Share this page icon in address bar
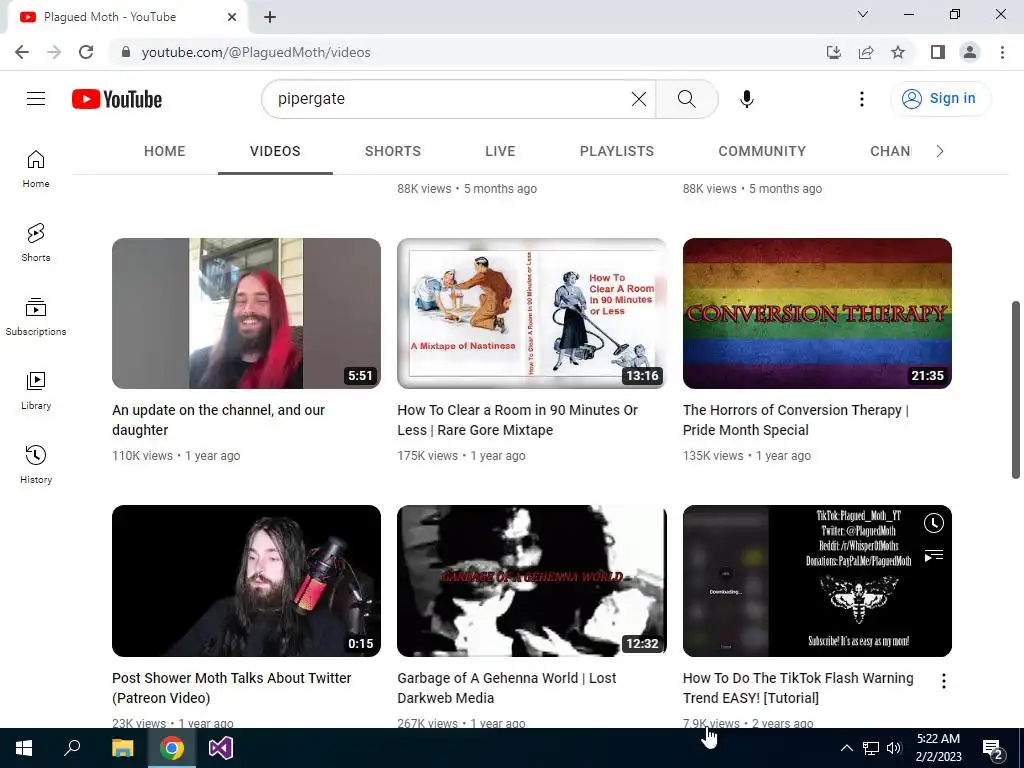Image resolution: width=1024 pixels, height=768 pixels. click(866, 52)
